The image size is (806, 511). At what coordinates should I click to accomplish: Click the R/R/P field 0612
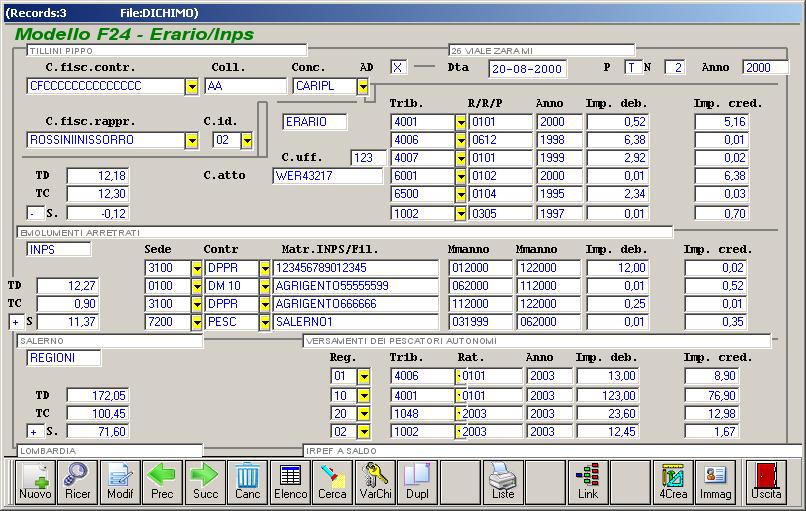pos(501,140)
